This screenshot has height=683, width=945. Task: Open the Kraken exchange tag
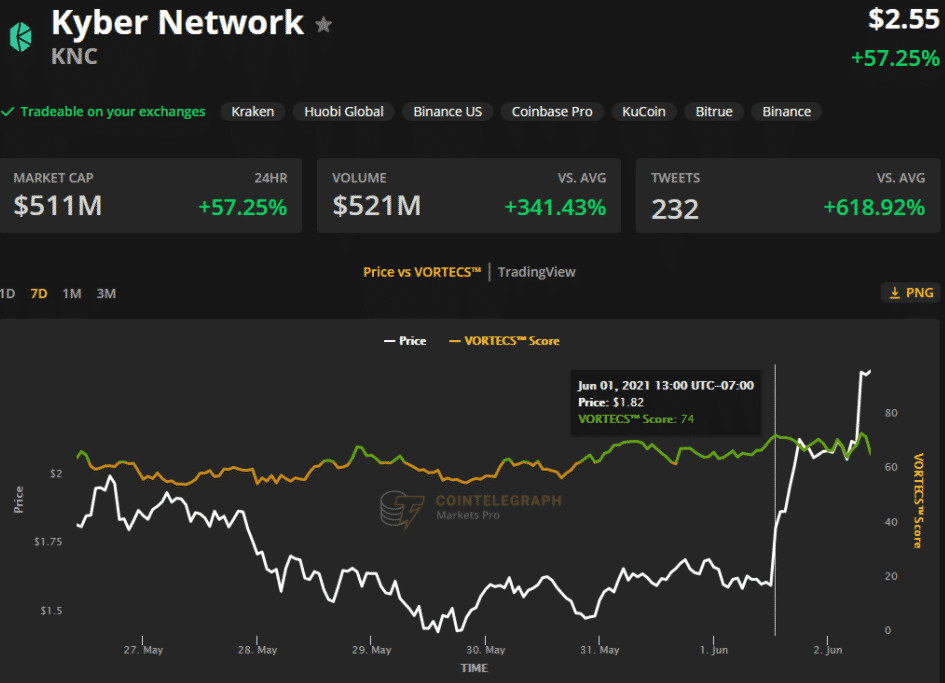(x=253, y=112)
